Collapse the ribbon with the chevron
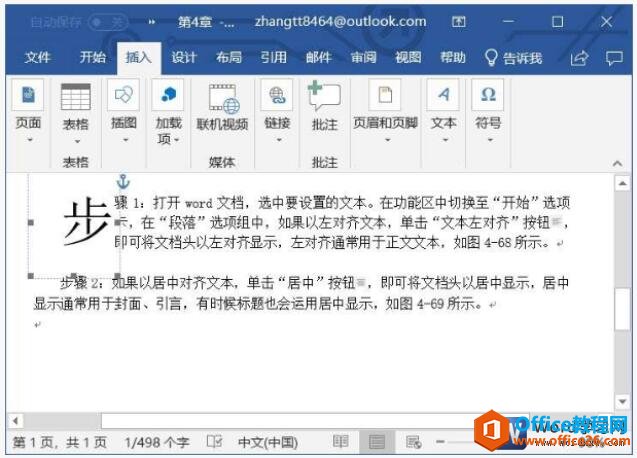This screenshot has height=458, width=637. (618, 163)
